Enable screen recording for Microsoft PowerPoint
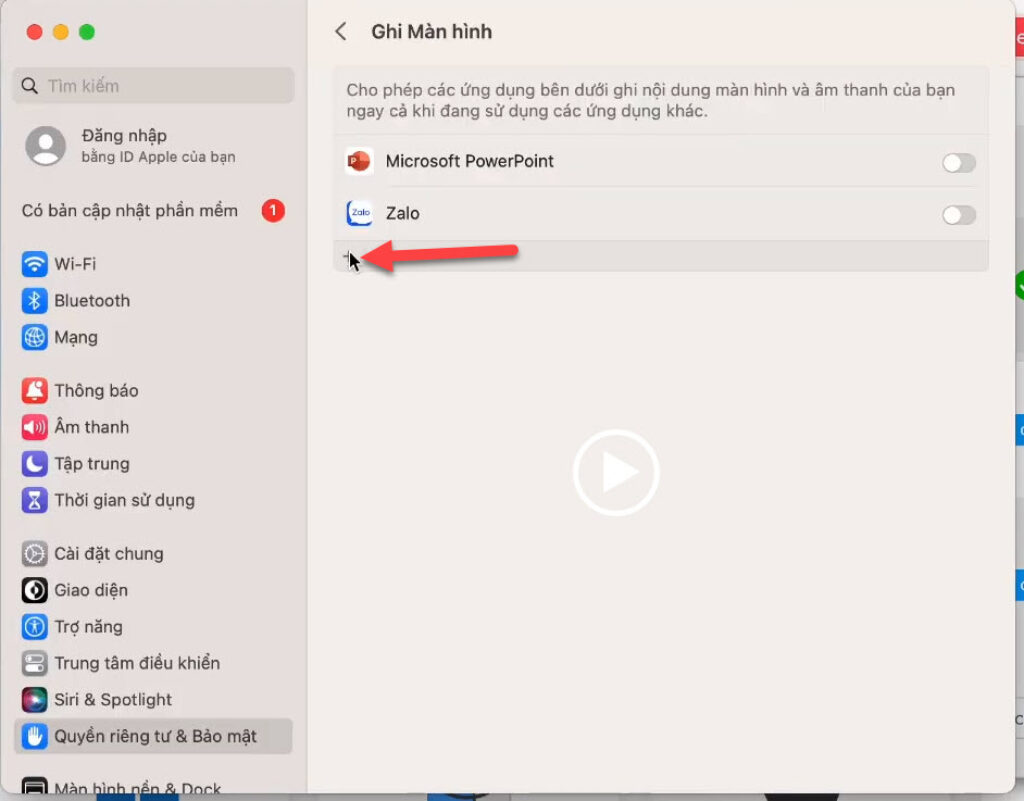The width and height of the screenshot is (1024, 801). coord(958,163)
